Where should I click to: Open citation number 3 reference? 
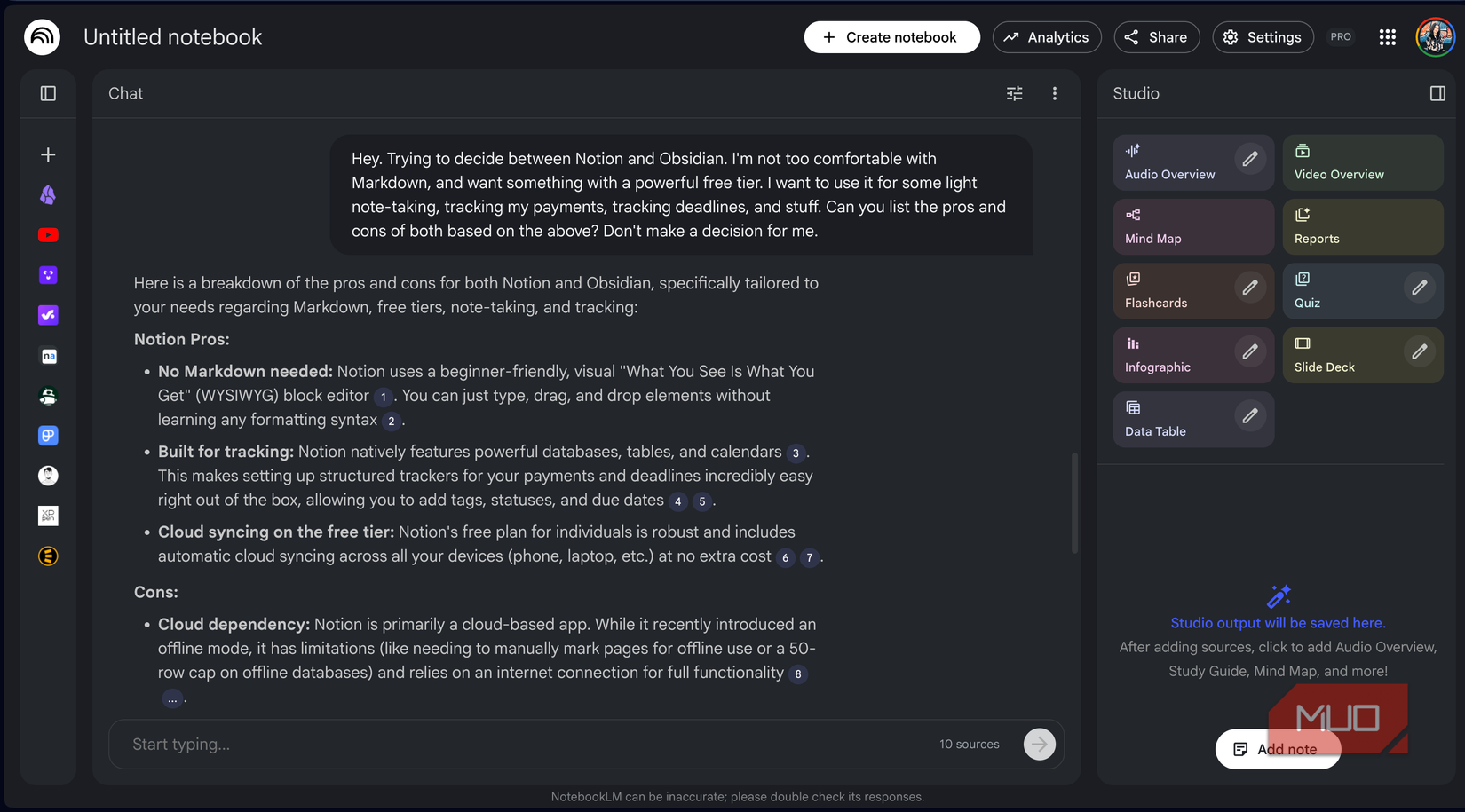(x=796, y=453)
